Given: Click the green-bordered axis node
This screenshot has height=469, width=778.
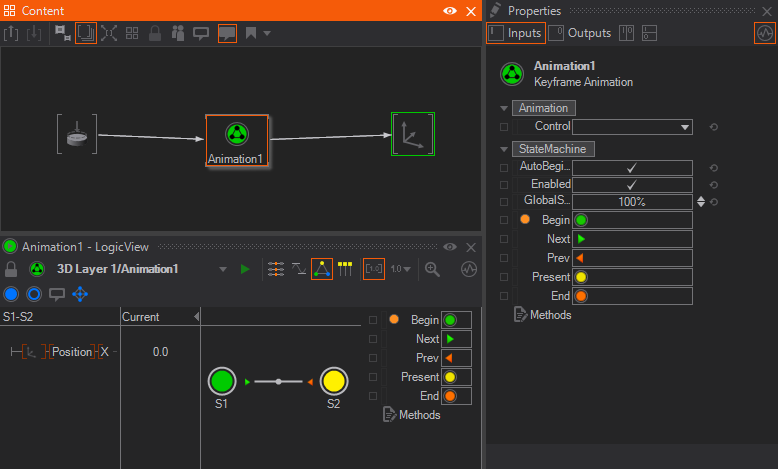Looking at the screenshot, I should (x=413, y=134).
